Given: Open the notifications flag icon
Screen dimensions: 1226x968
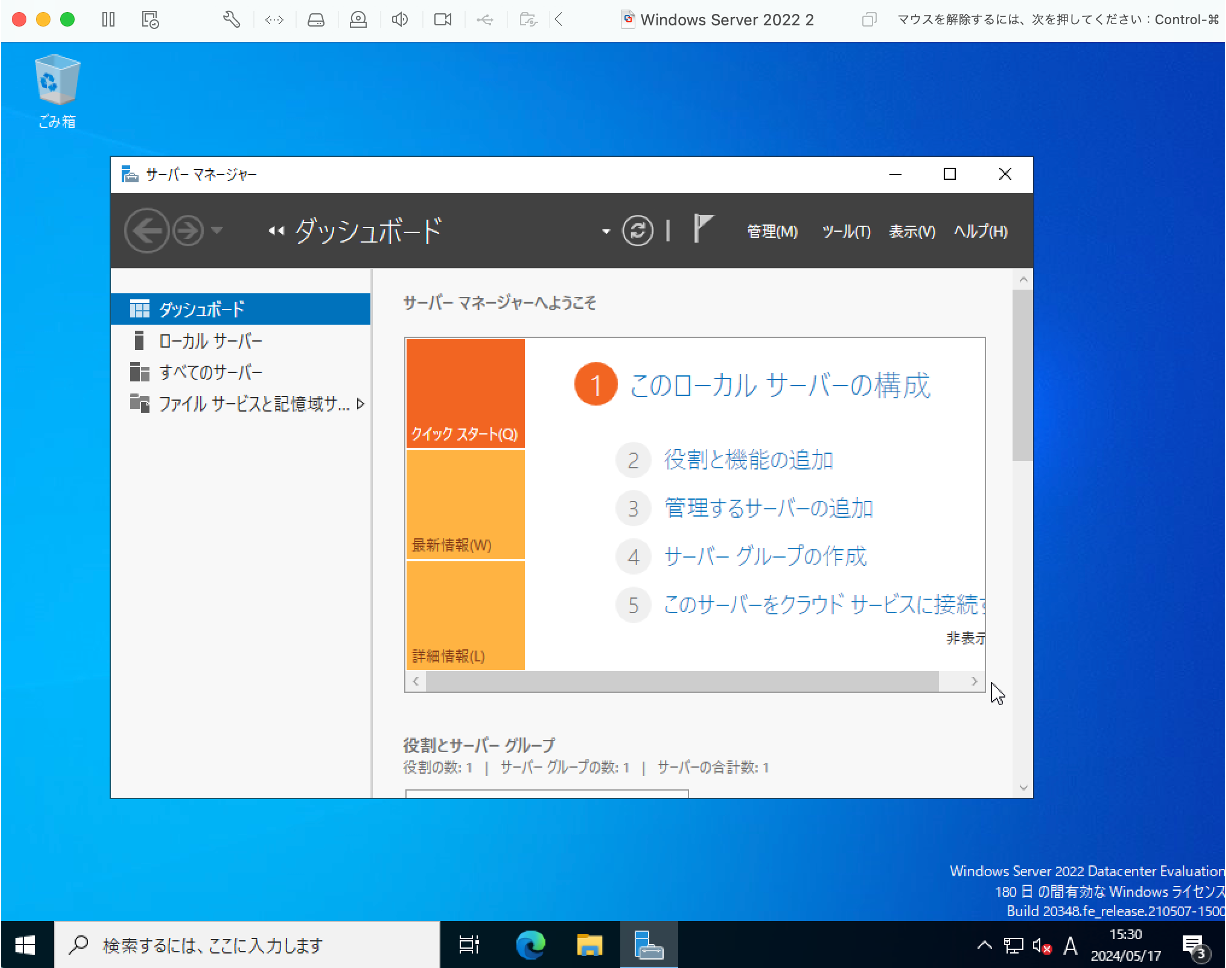Looking at the screenshot, I should click(703, 230).
